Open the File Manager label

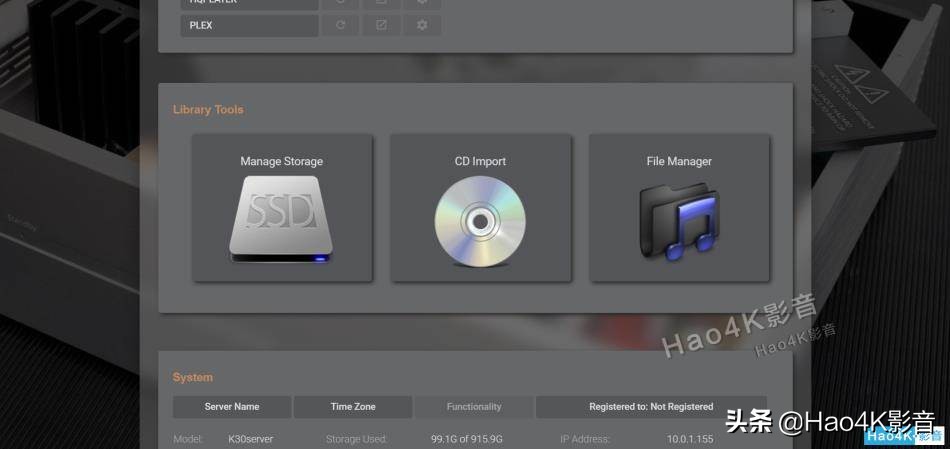(x=679, y=161)
